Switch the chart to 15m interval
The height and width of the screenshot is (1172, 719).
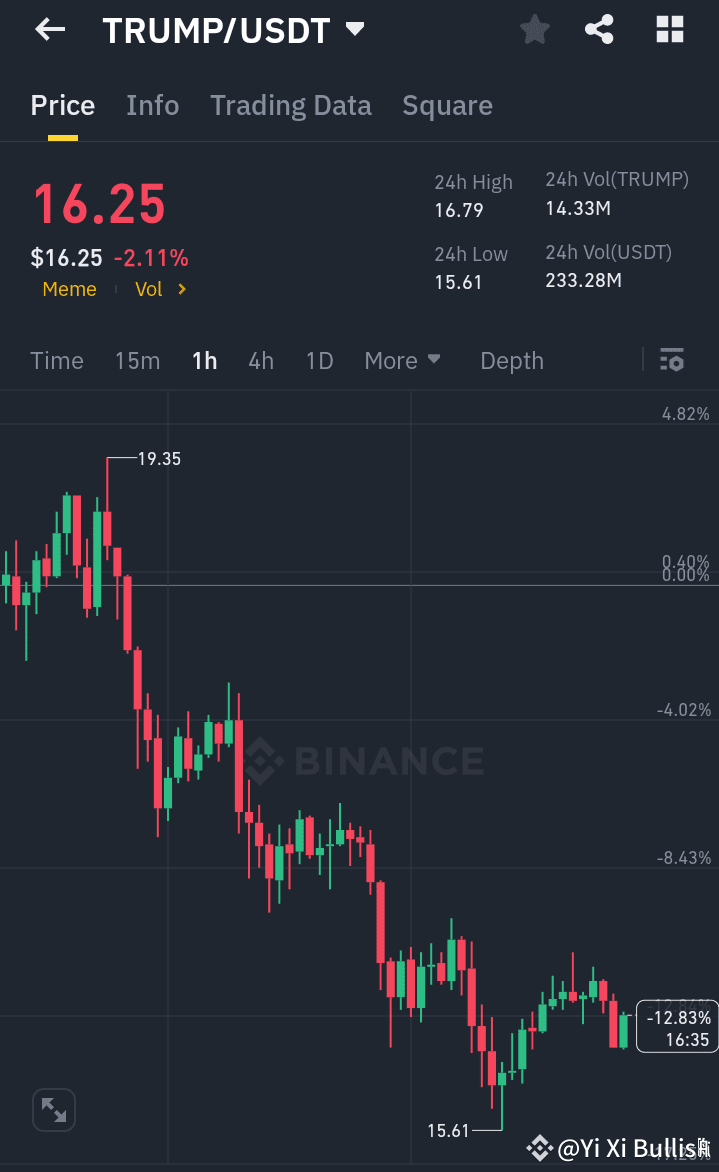click(x=137, y=360)
